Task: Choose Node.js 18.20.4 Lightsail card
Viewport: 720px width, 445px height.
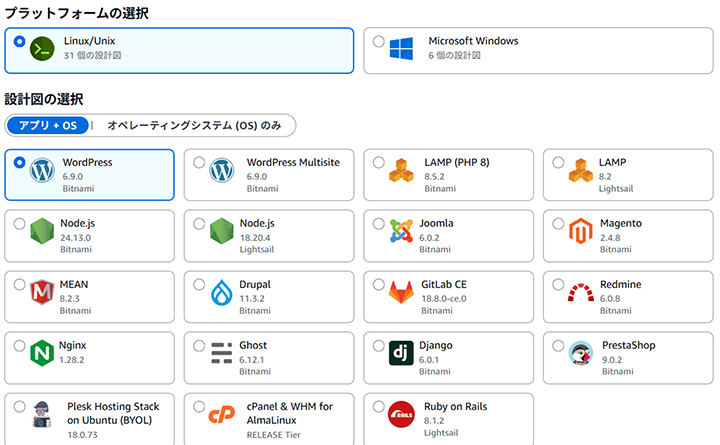Action: pyautogui.click(x=268, y=236)
